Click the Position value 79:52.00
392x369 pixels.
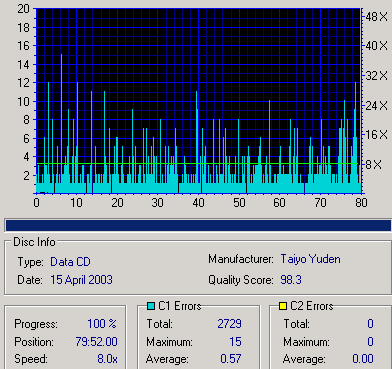click(96, 342)
